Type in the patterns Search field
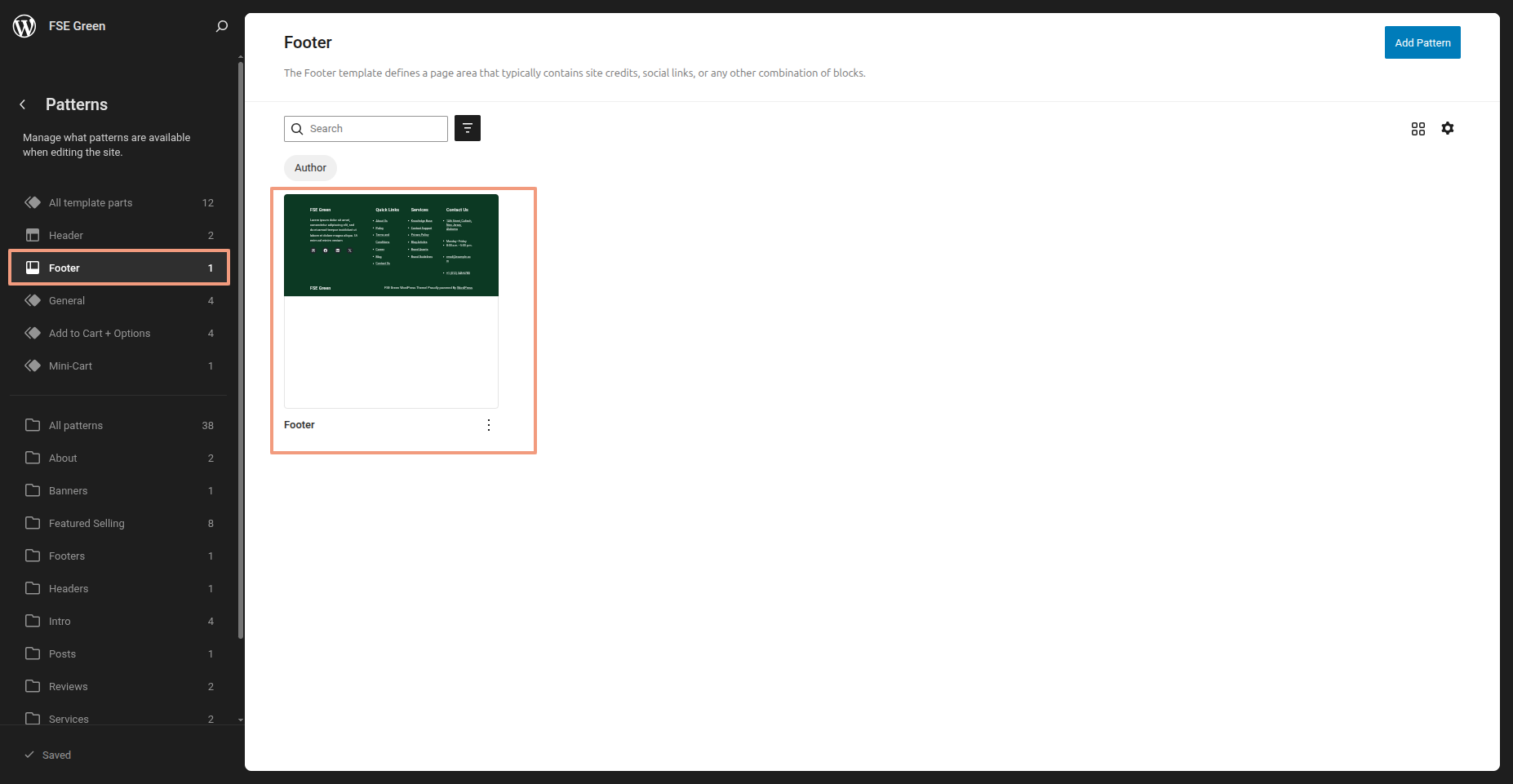Viewport: 1513px width, 784px height. pyautogui.click(x=374, y=129)
